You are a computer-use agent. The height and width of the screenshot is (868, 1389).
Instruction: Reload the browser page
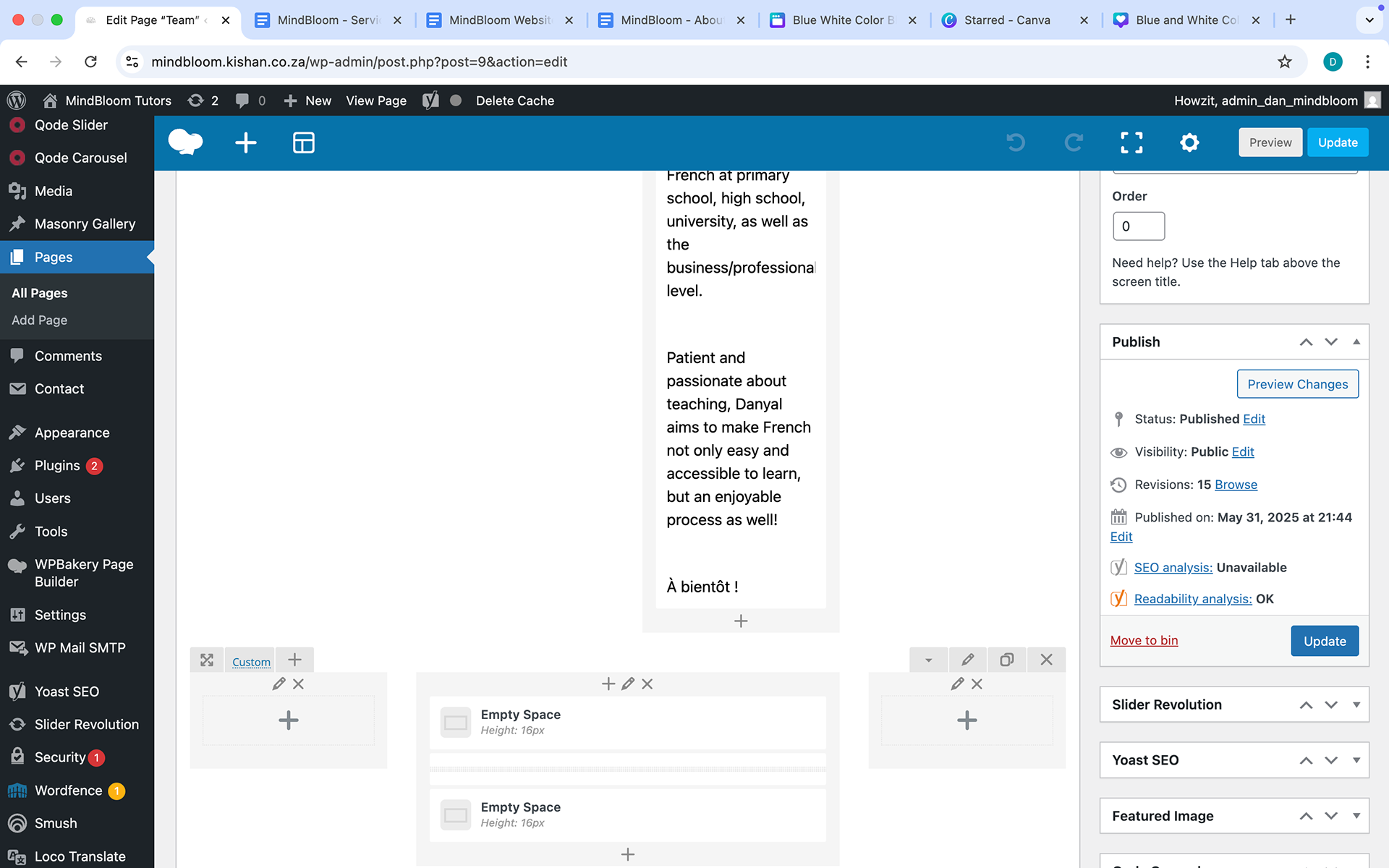click(x=90, y=61)
